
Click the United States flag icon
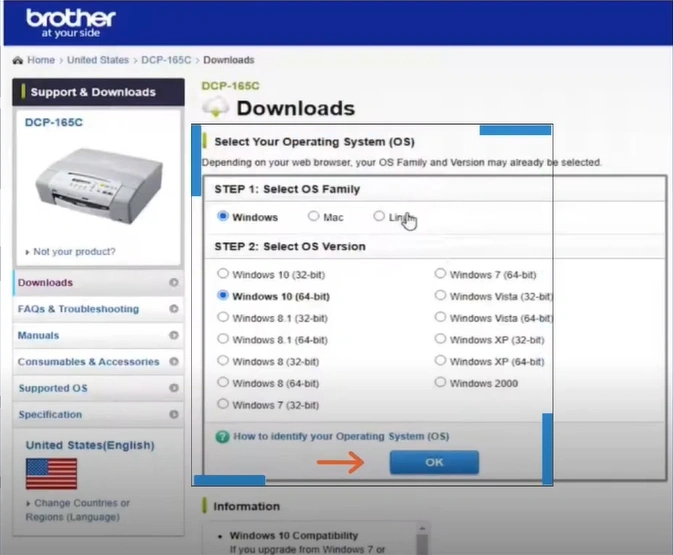51,473
